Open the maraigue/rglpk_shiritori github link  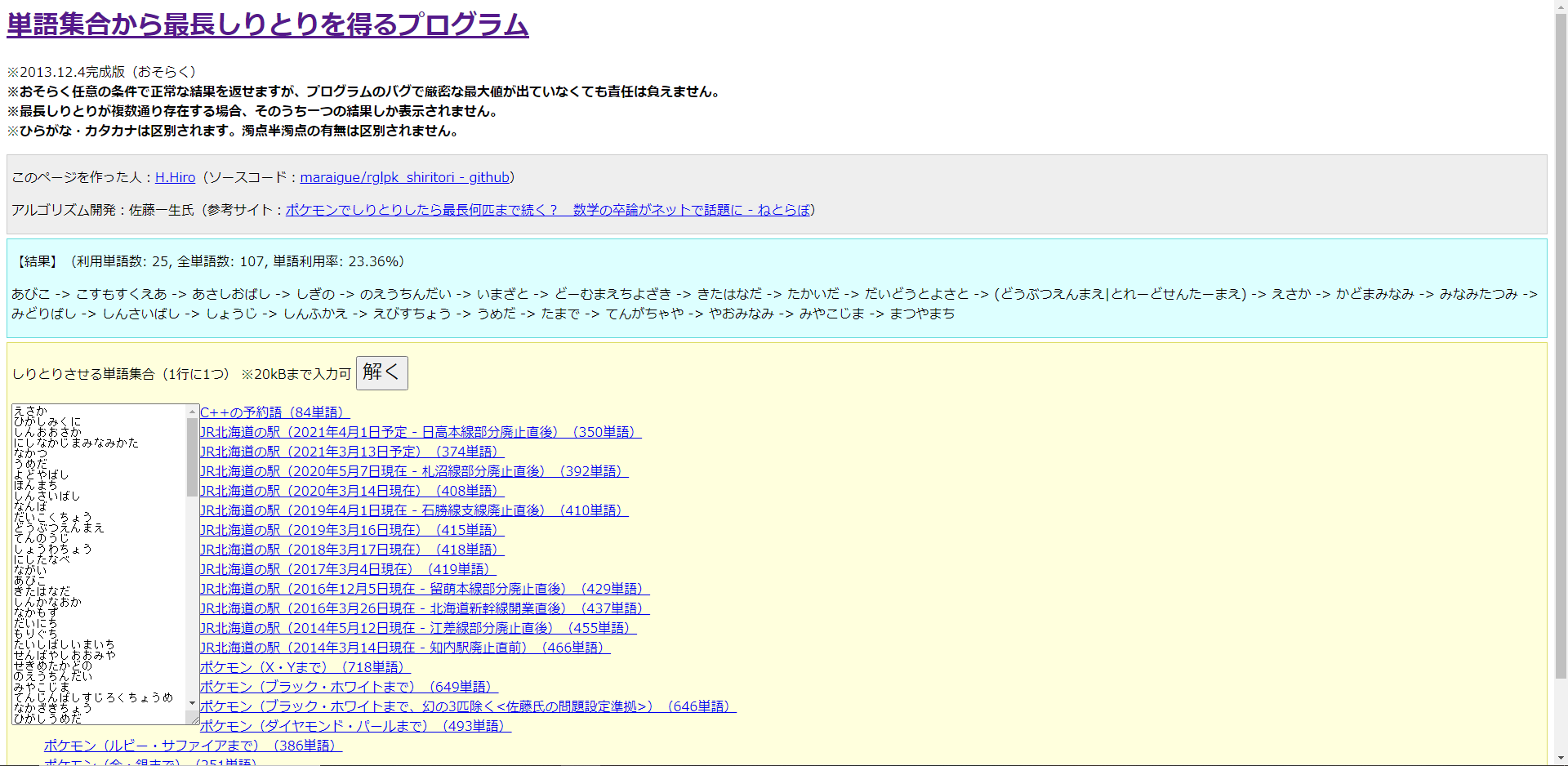point(404,177)
